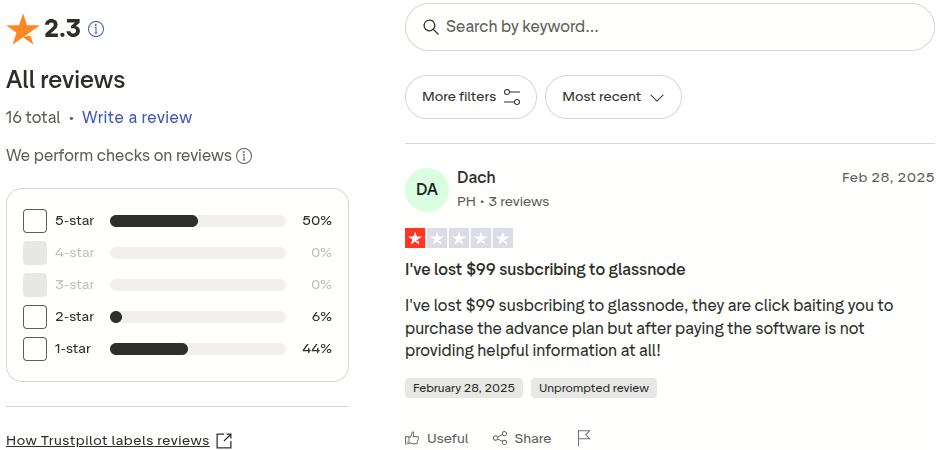Click the Search by keyword field
The height and width of the screenshot is (450, 950).
tap(680, 27)
